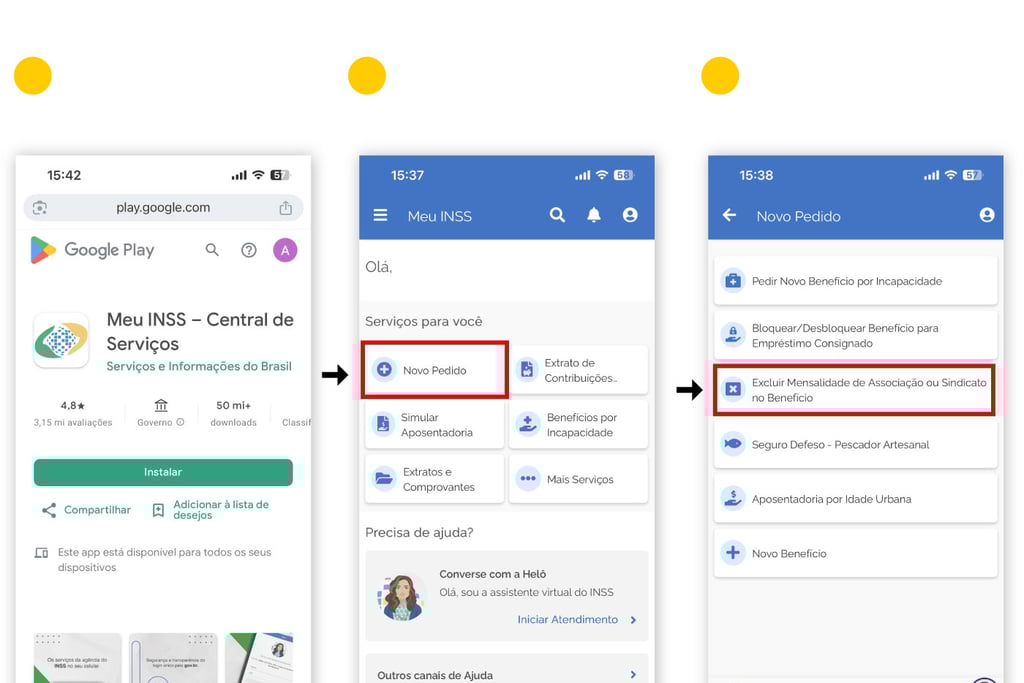
Task: Open the Benefícios por Incapacidade service
Action: tap(579, 424)
